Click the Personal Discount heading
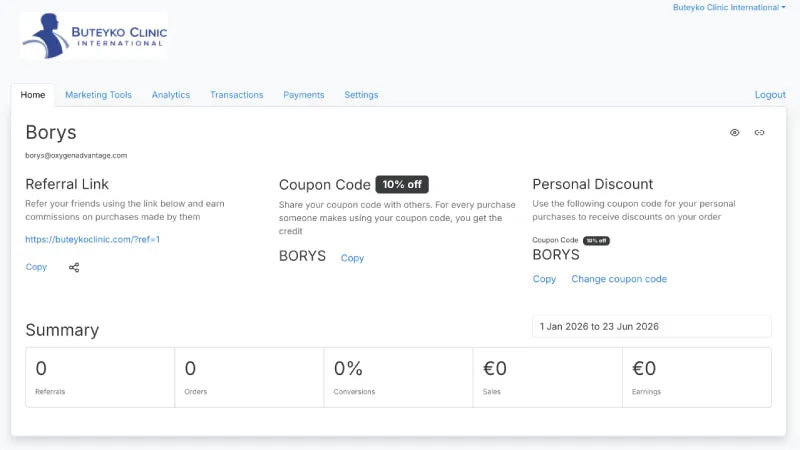Image resolution: width=800 pixels, height=450 pixels. point(593,184)
